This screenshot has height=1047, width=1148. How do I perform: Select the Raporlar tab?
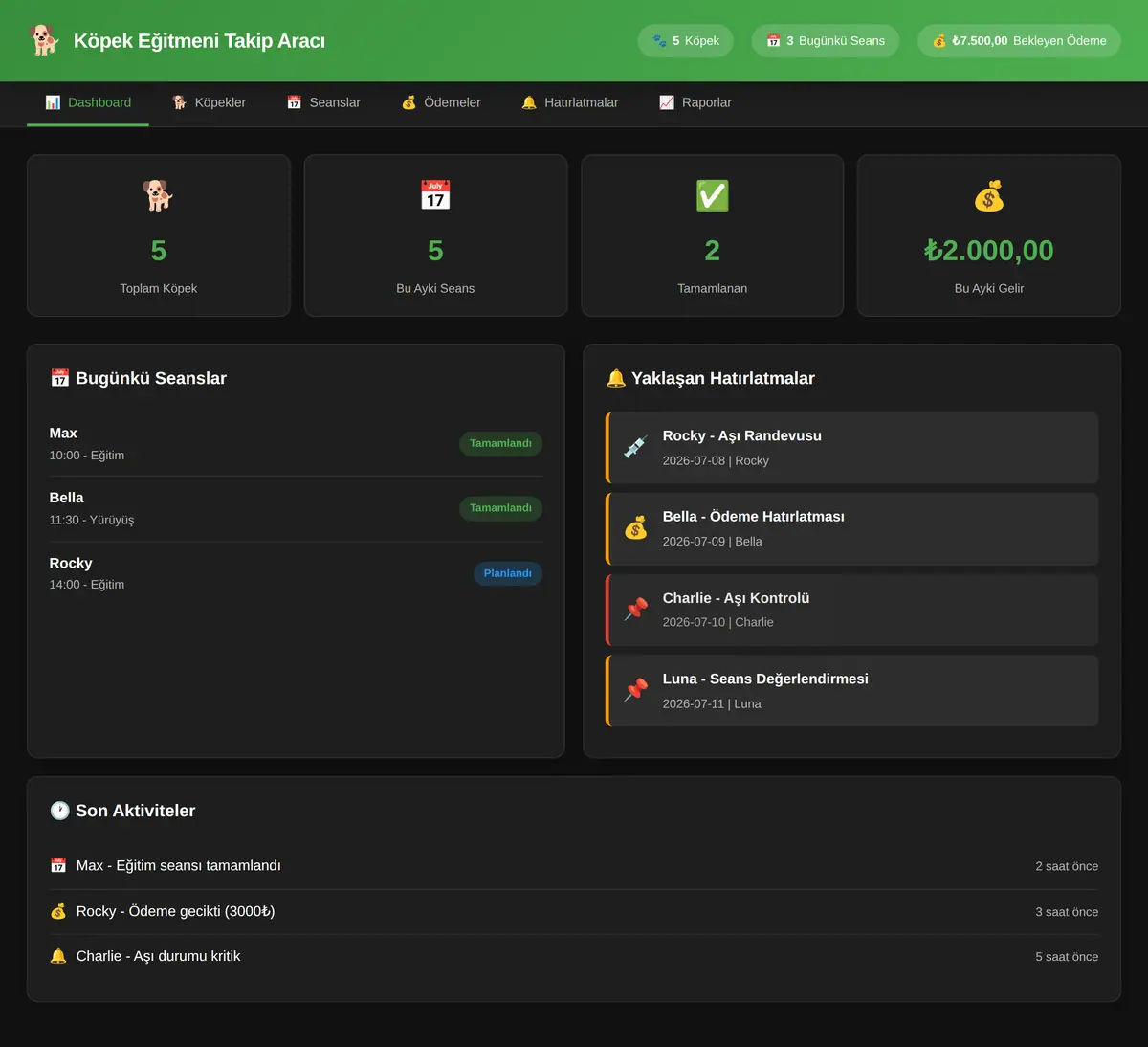pyautogui.click(x=695, y=102)
